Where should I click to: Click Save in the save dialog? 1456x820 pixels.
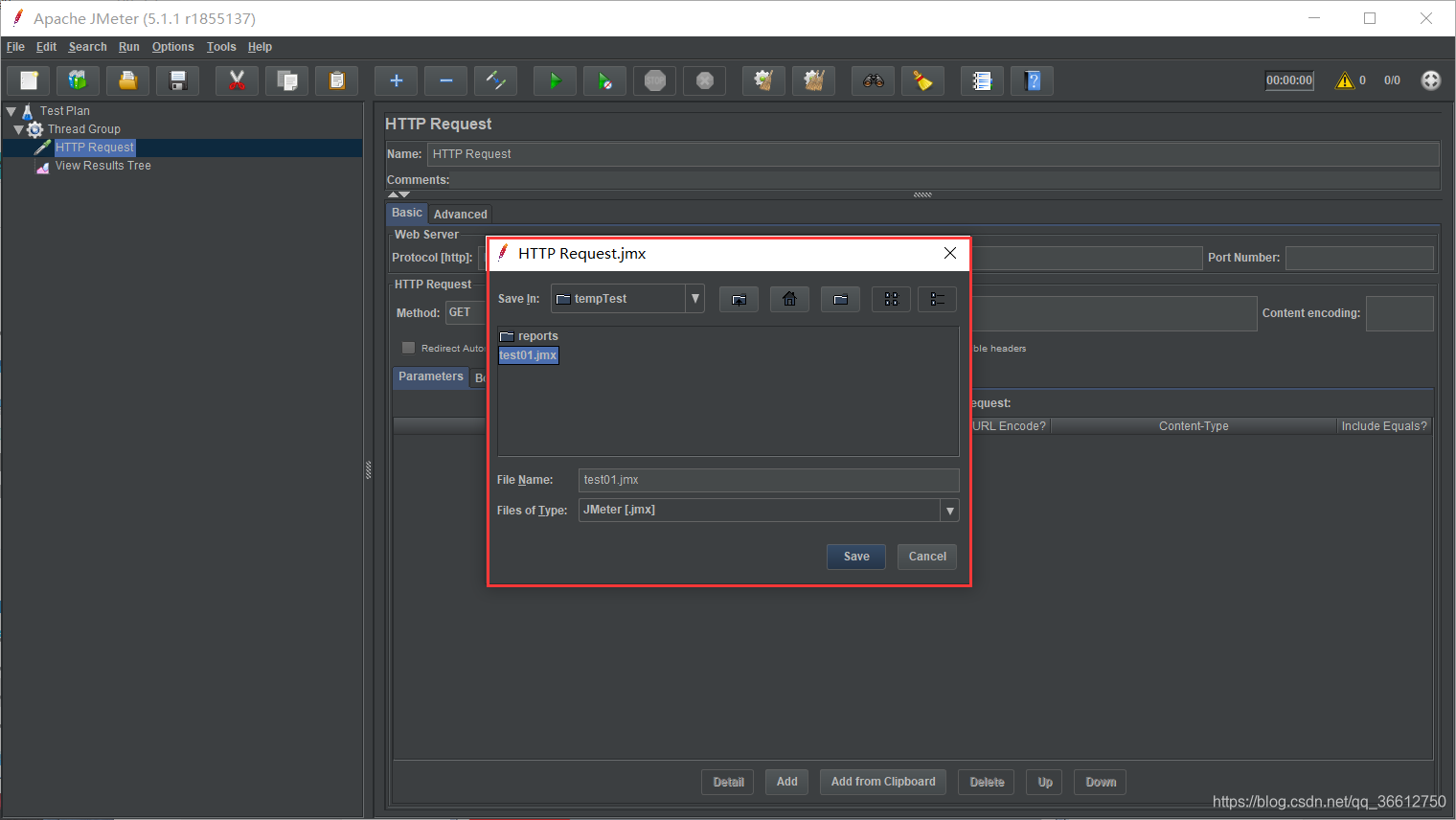click(x=856, y=557)
